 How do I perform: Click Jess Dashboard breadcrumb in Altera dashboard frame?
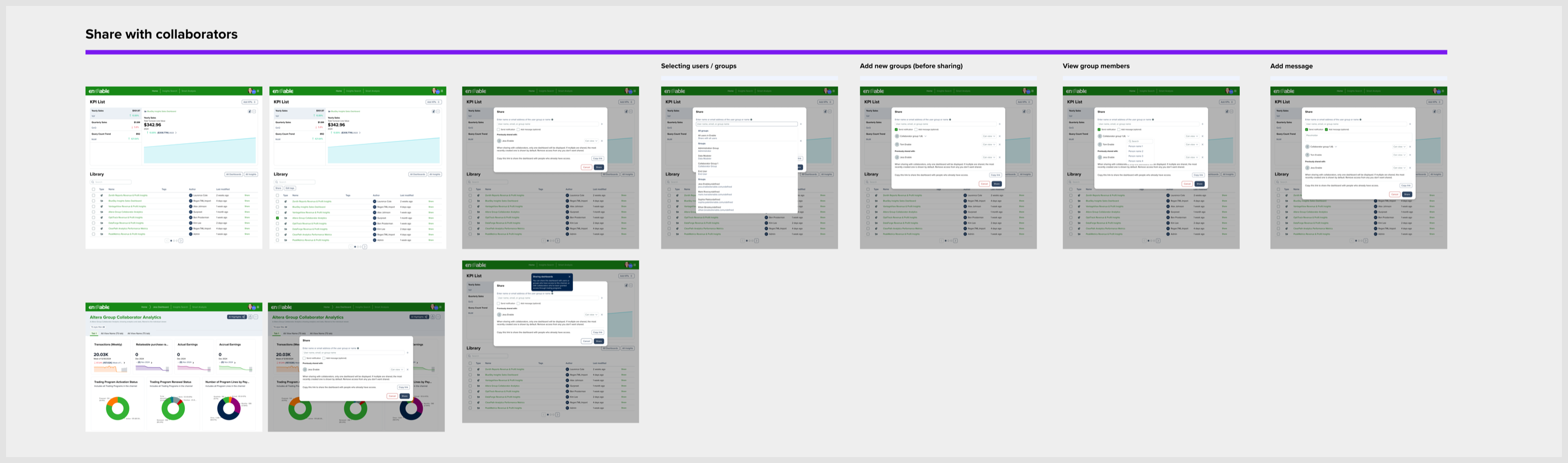point(161,307)
